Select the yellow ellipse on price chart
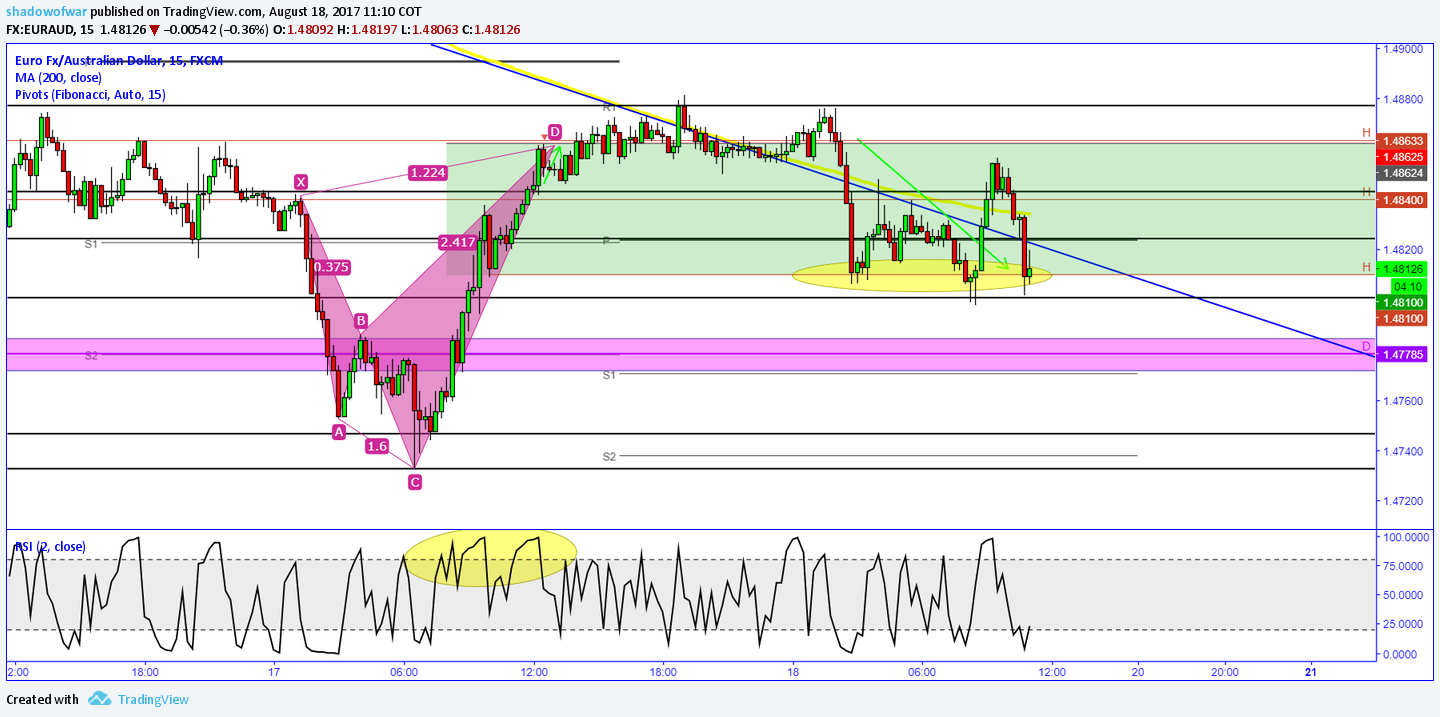 pyautogui.click(x=923, y=275)
